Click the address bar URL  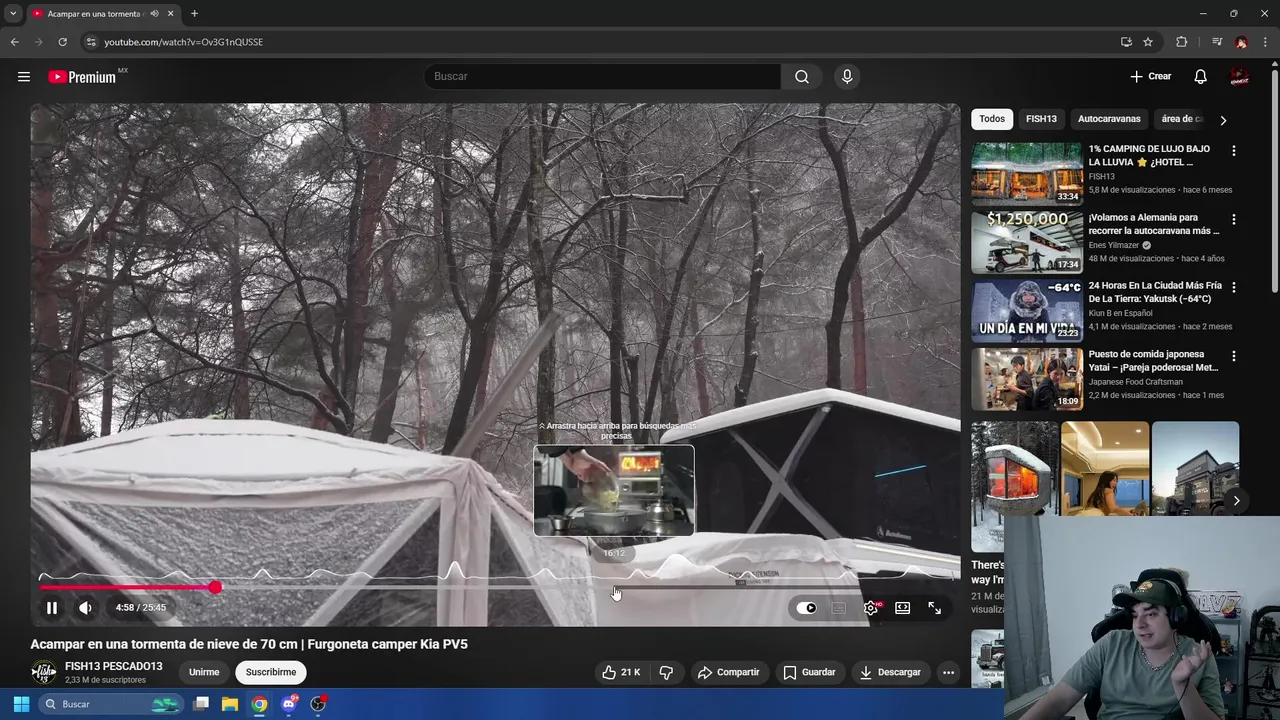(x=184, y=42)
